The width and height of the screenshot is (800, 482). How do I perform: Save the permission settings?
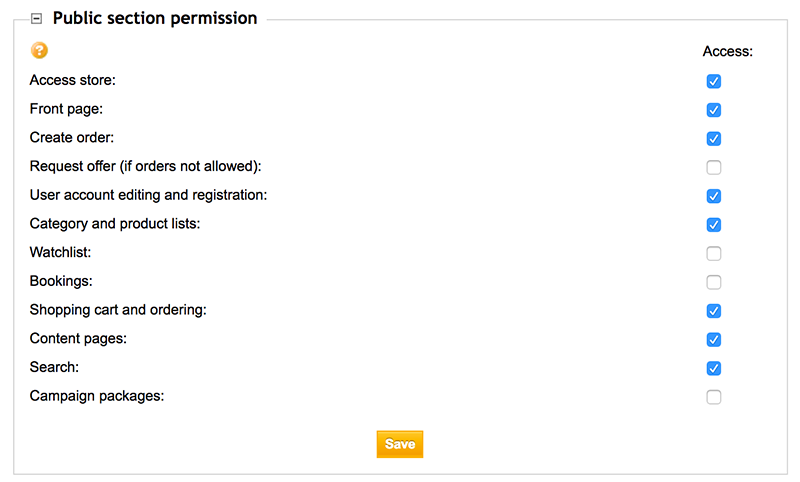tap(399, 444)
